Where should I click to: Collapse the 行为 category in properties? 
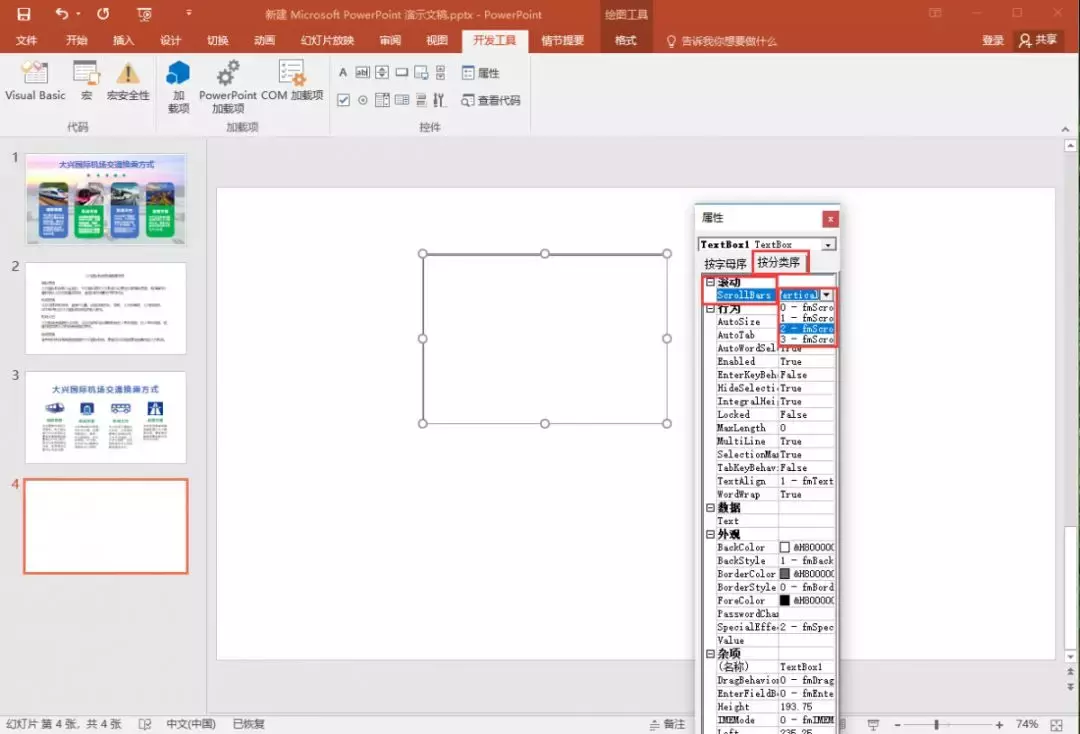click(x=710, y=308)
